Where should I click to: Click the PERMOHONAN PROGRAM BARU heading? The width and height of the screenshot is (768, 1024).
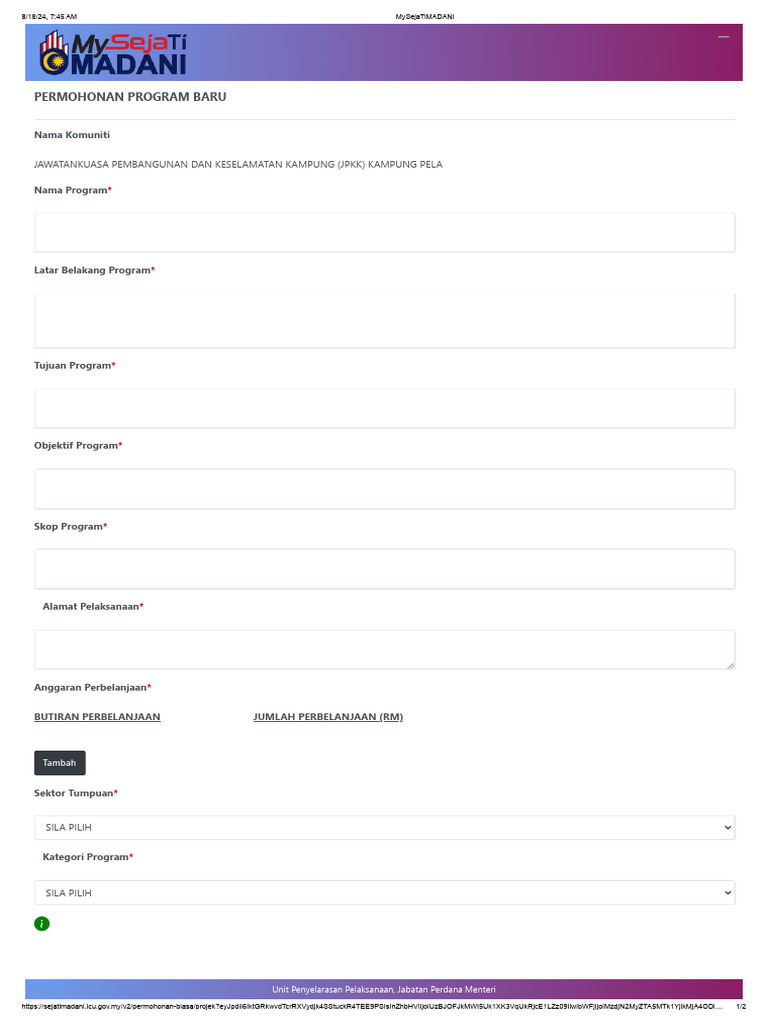[130, 97]
